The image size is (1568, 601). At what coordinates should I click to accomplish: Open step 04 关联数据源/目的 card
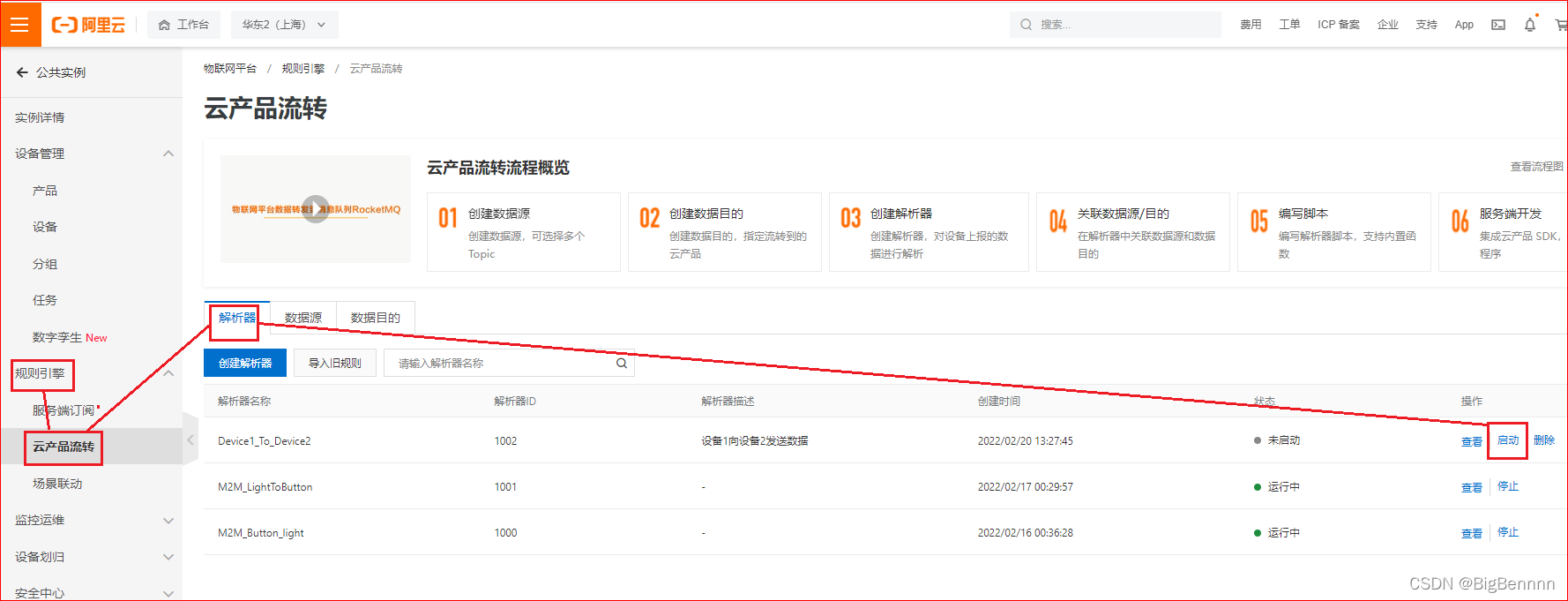click(1133, 232)
